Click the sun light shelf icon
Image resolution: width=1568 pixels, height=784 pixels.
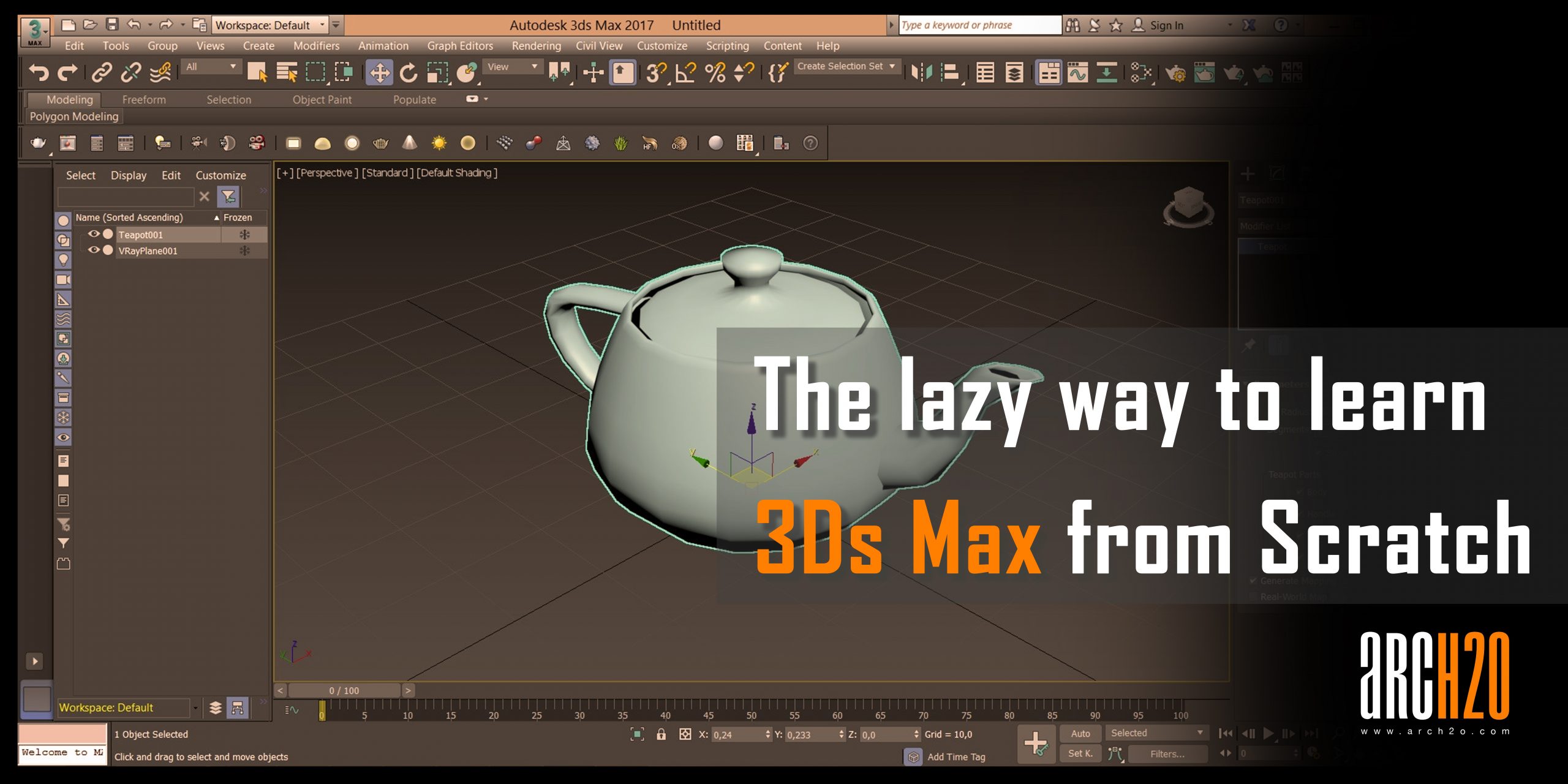point(439,143)
